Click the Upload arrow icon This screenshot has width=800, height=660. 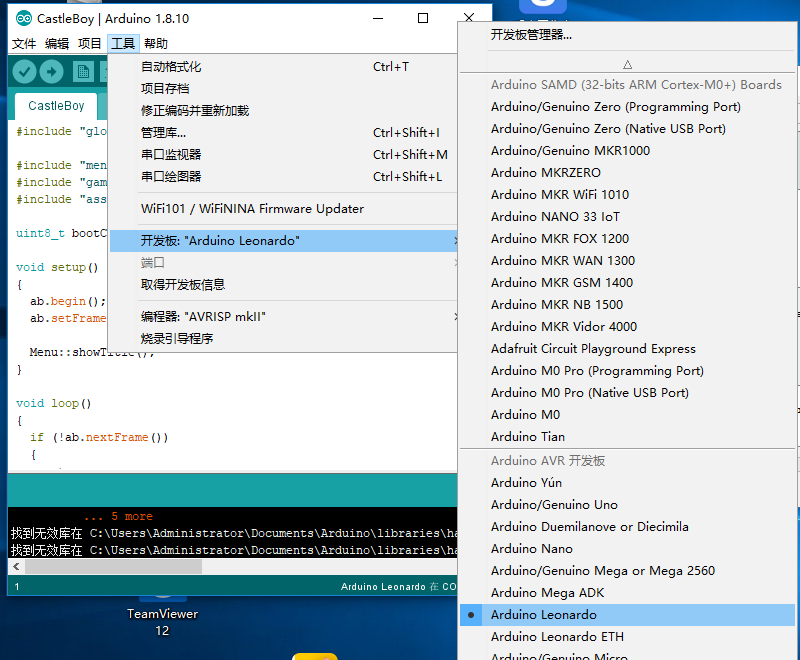coord(52,71)
